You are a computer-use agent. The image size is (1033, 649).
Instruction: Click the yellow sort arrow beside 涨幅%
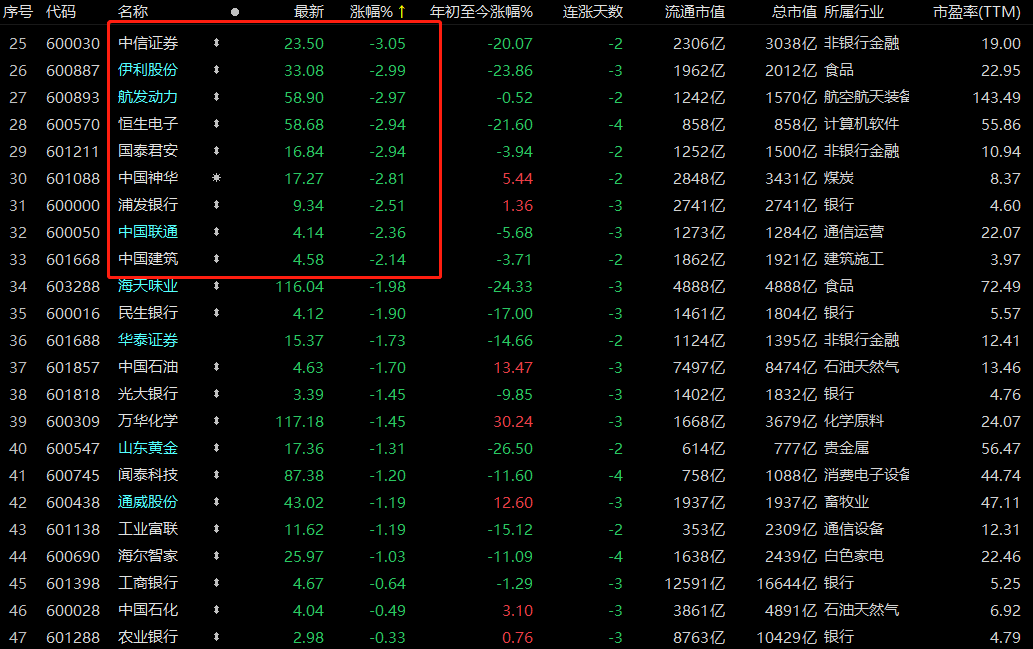(x=401, y=11)
